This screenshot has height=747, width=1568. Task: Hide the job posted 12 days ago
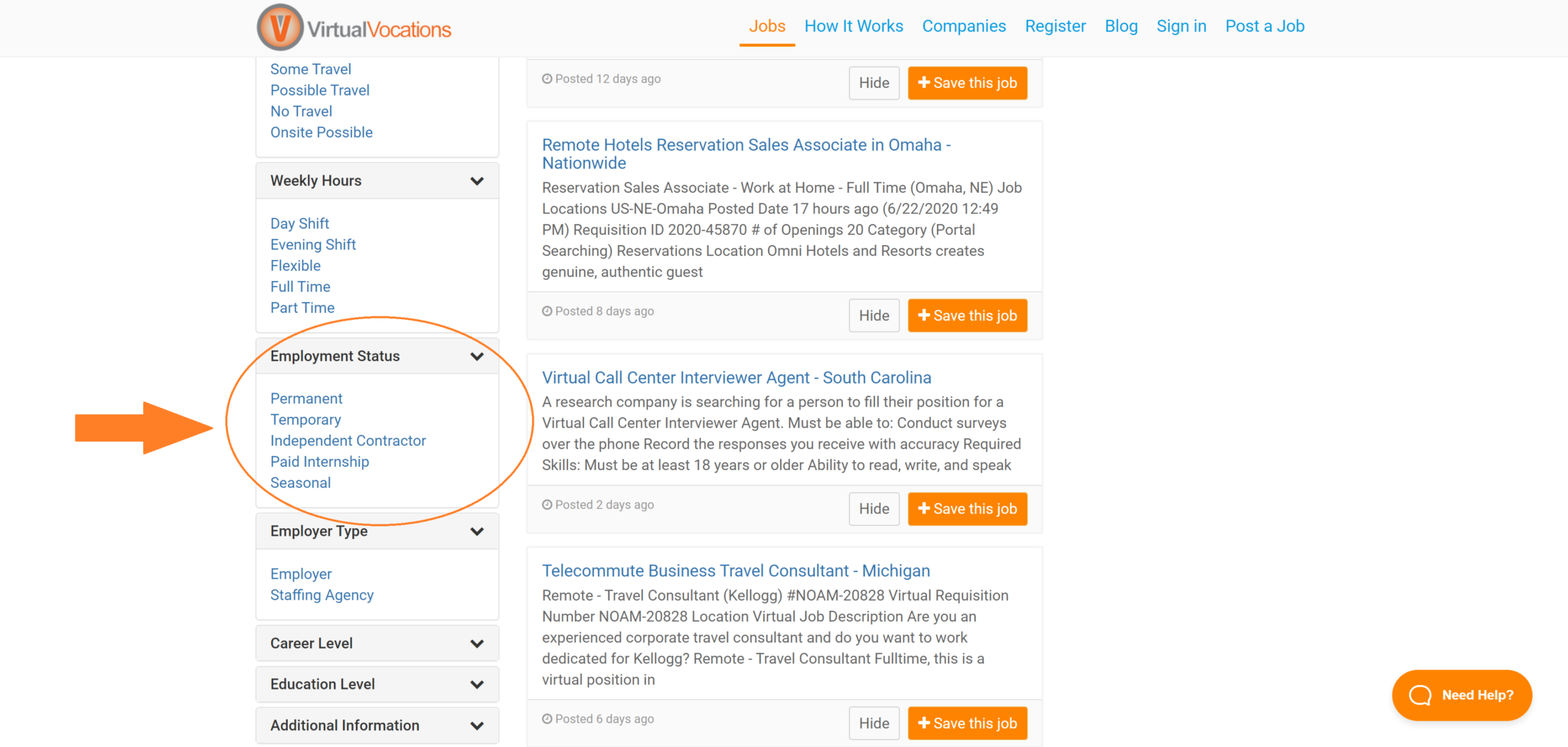click(x=874, y=83)
